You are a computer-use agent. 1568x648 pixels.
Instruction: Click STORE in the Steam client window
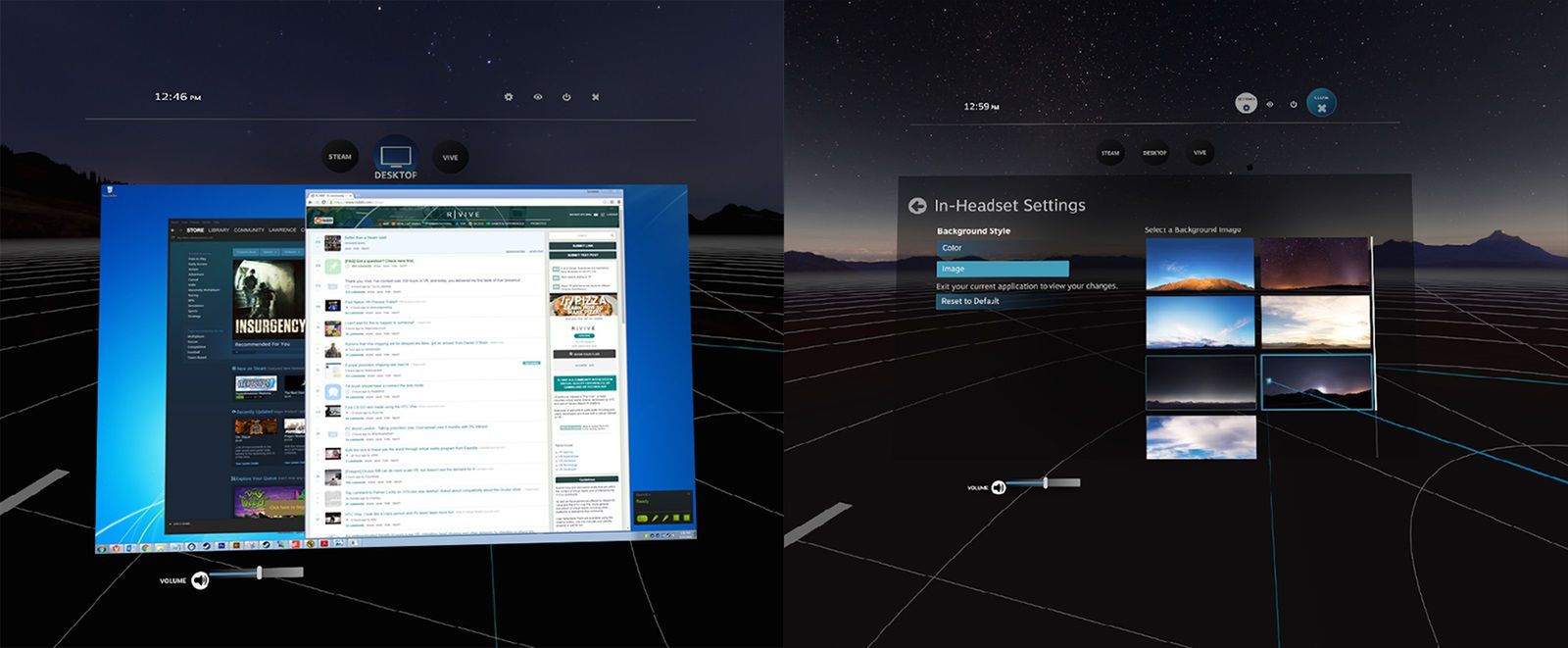tap(195, 230)
